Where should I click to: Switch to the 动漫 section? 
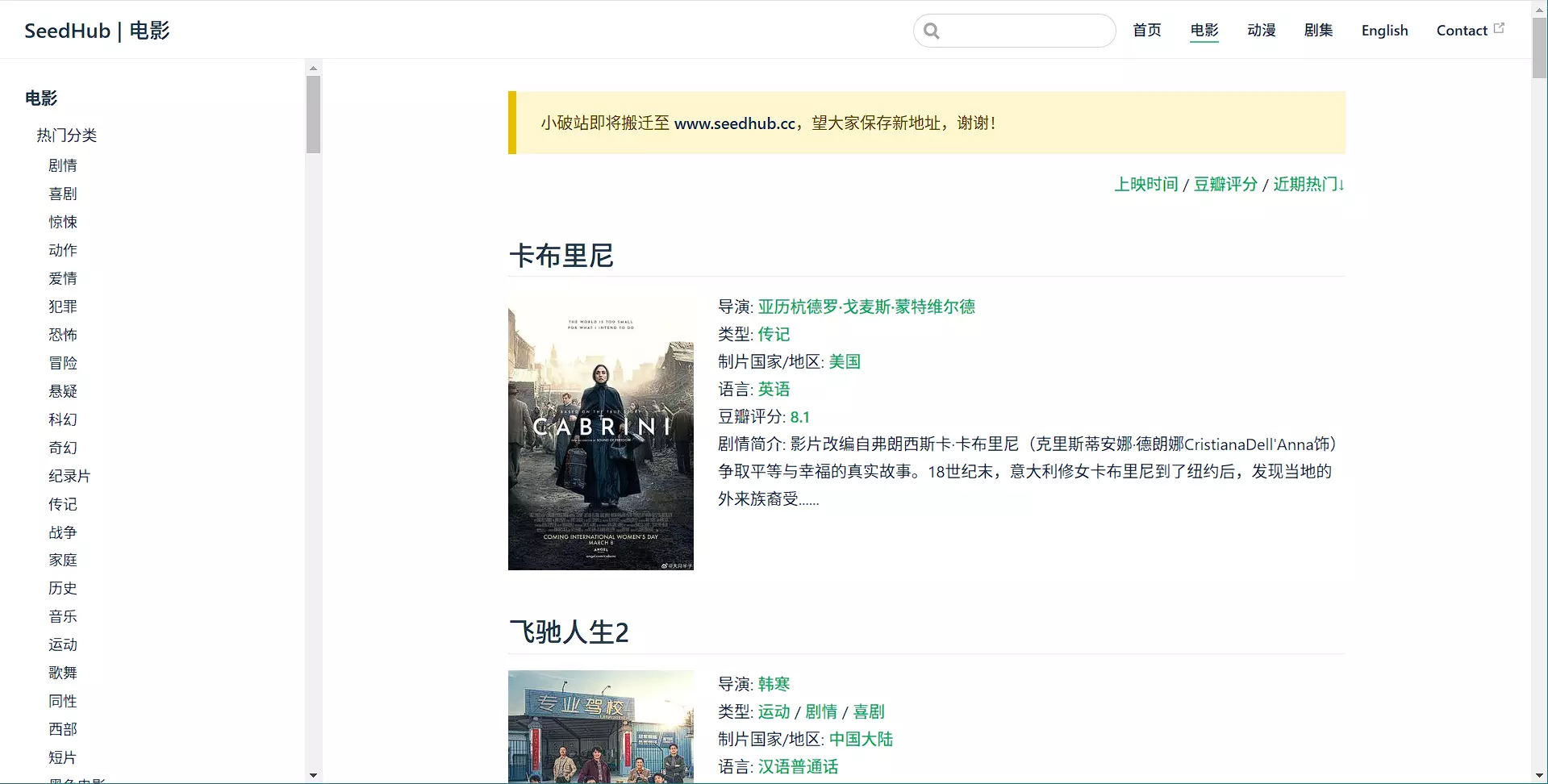coord(1261,31)
